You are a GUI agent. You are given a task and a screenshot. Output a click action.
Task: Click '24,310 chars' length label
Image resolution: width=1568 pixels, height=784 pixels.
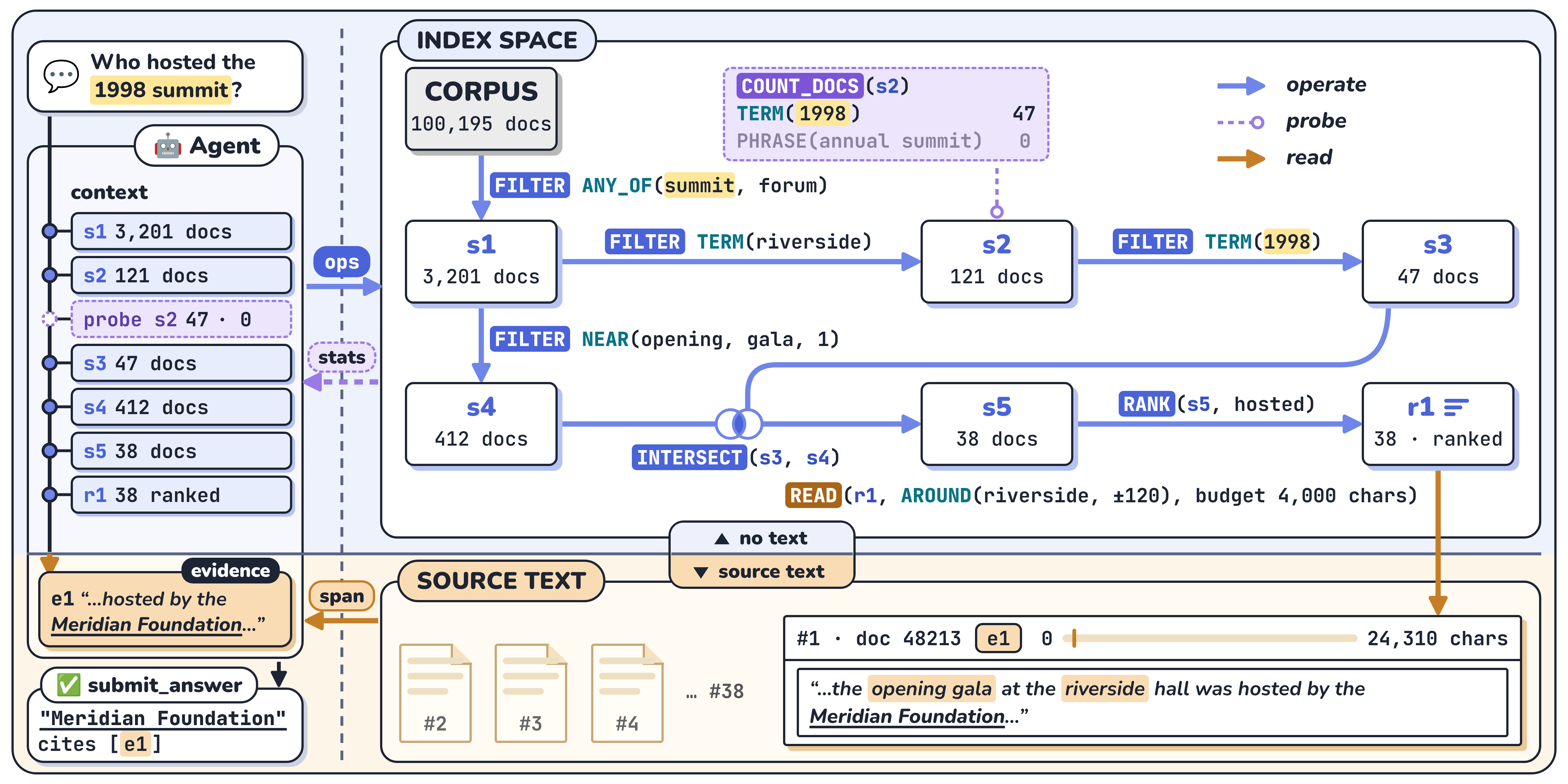(1437, 639)
